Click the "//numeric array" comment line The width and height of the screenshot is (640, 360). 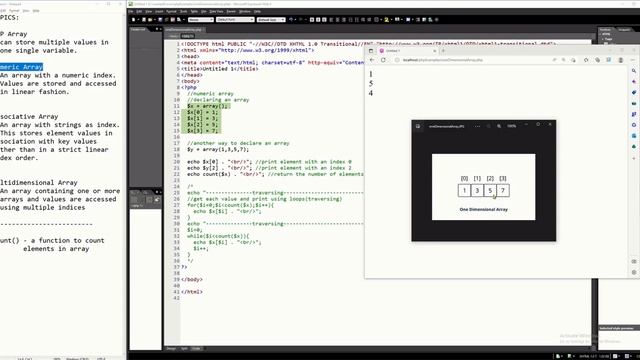click(x=210, y=93)
